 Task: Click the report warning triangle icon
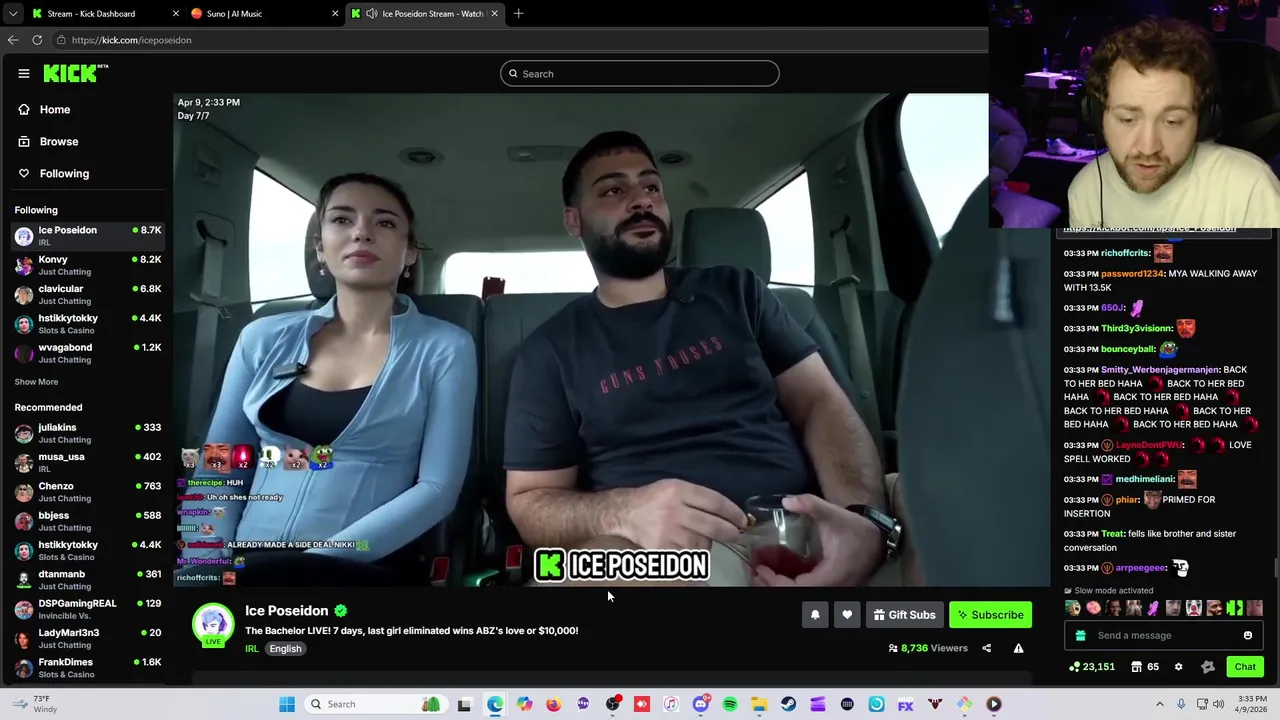1018,648
